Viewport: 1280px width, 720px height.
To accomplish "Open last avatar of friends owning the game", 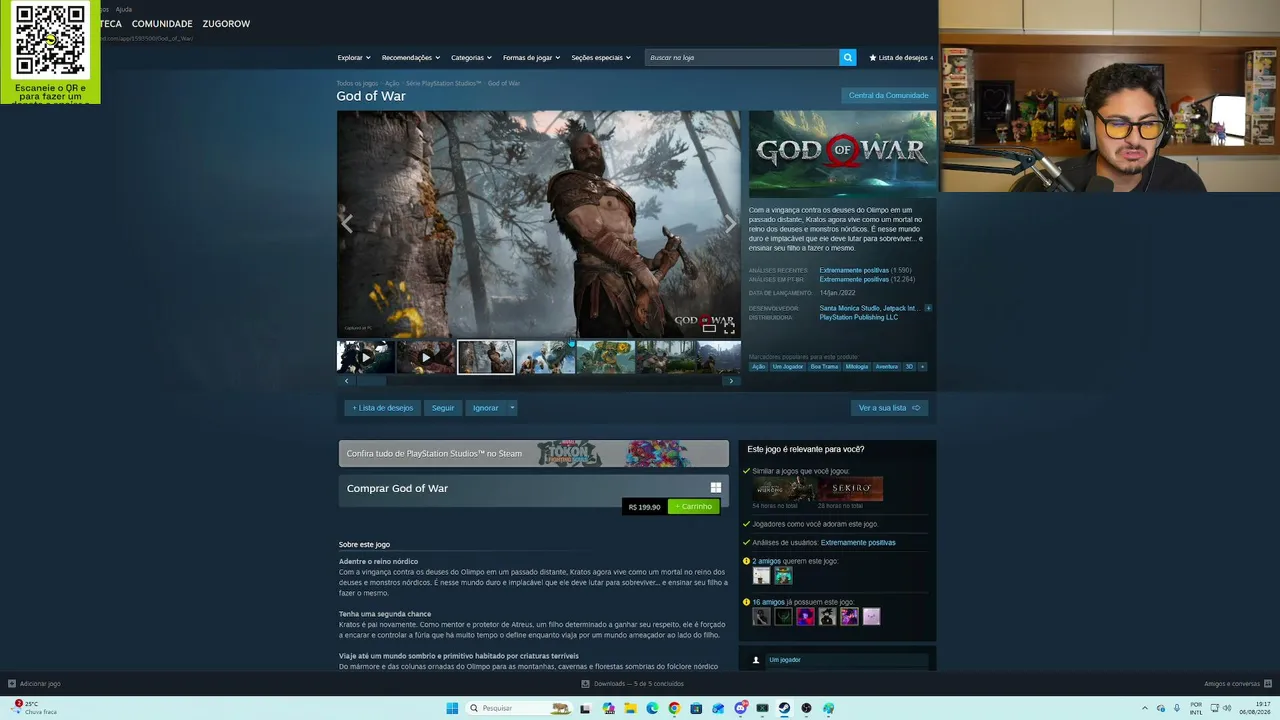I will [871, 617].
